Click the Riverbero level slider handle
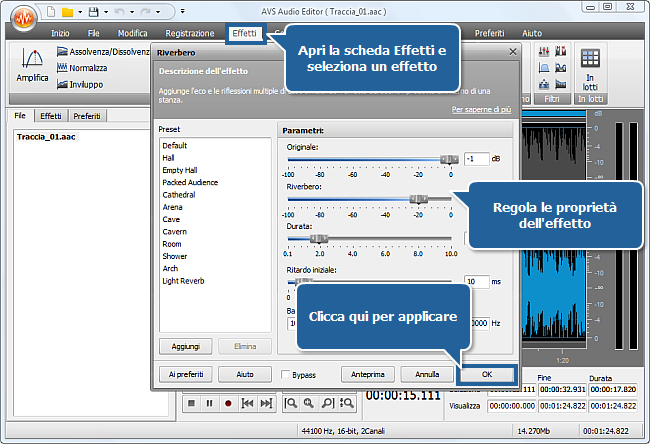Viewport: 650px width, 444px height. point(418,199)
